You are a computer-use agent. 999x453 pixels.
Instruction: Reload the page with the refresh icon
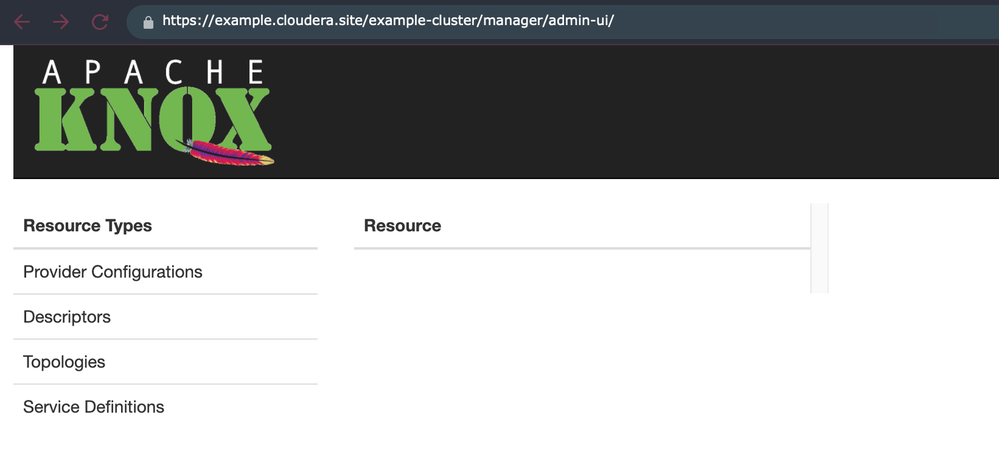tap(100, 22)
